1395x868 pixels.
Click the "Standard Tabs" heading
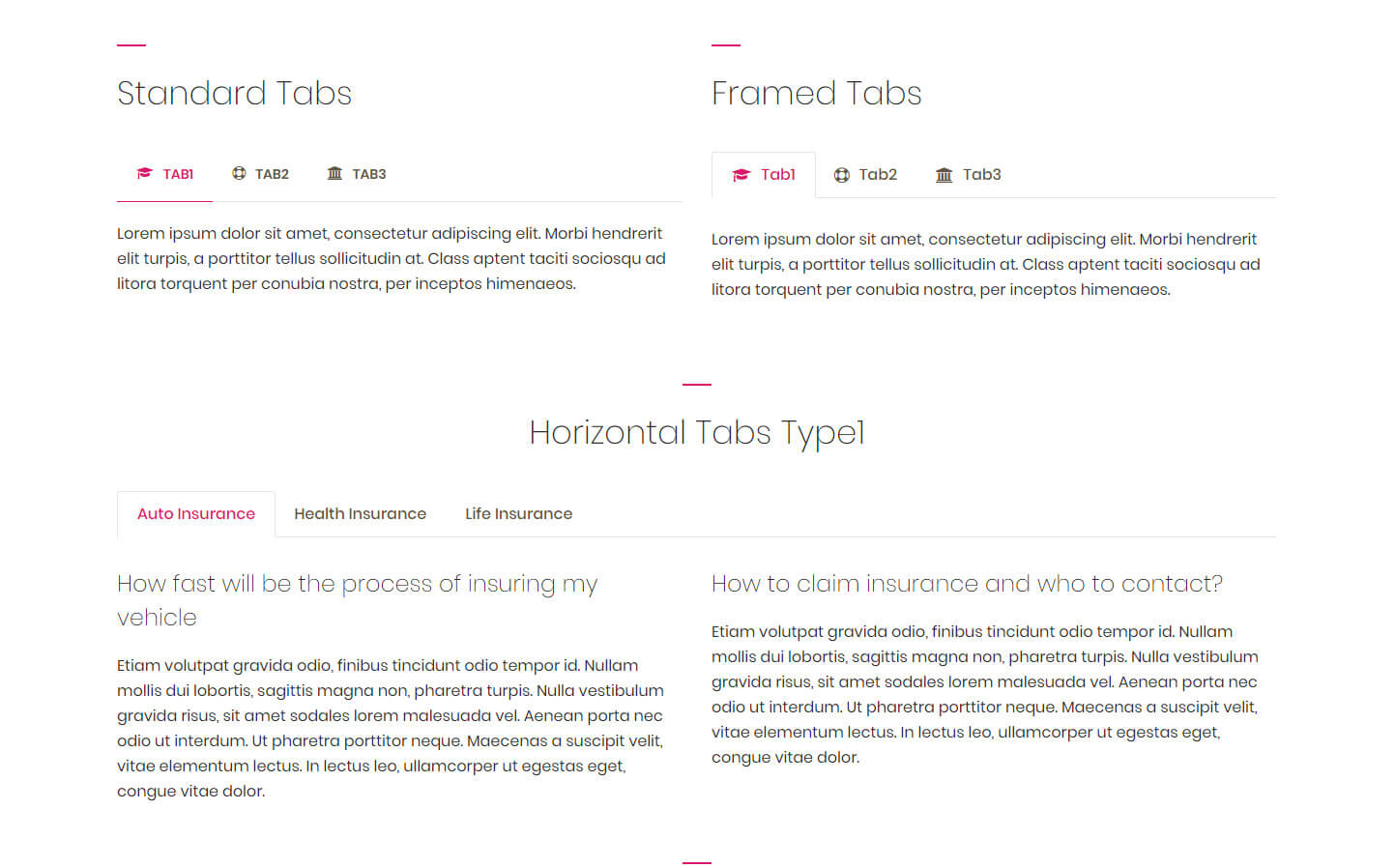tap(234, 94)
